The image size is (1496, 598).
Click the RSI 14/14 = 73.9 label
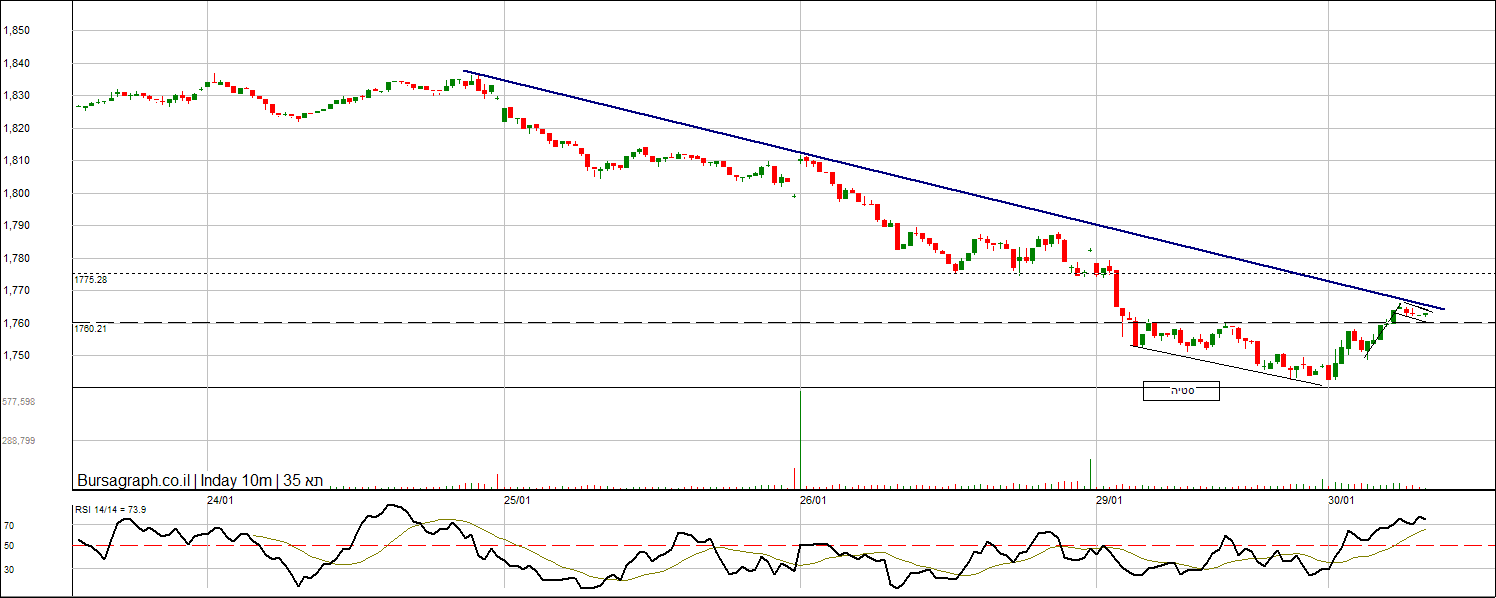pyautogui.click(x=111, y=510)
